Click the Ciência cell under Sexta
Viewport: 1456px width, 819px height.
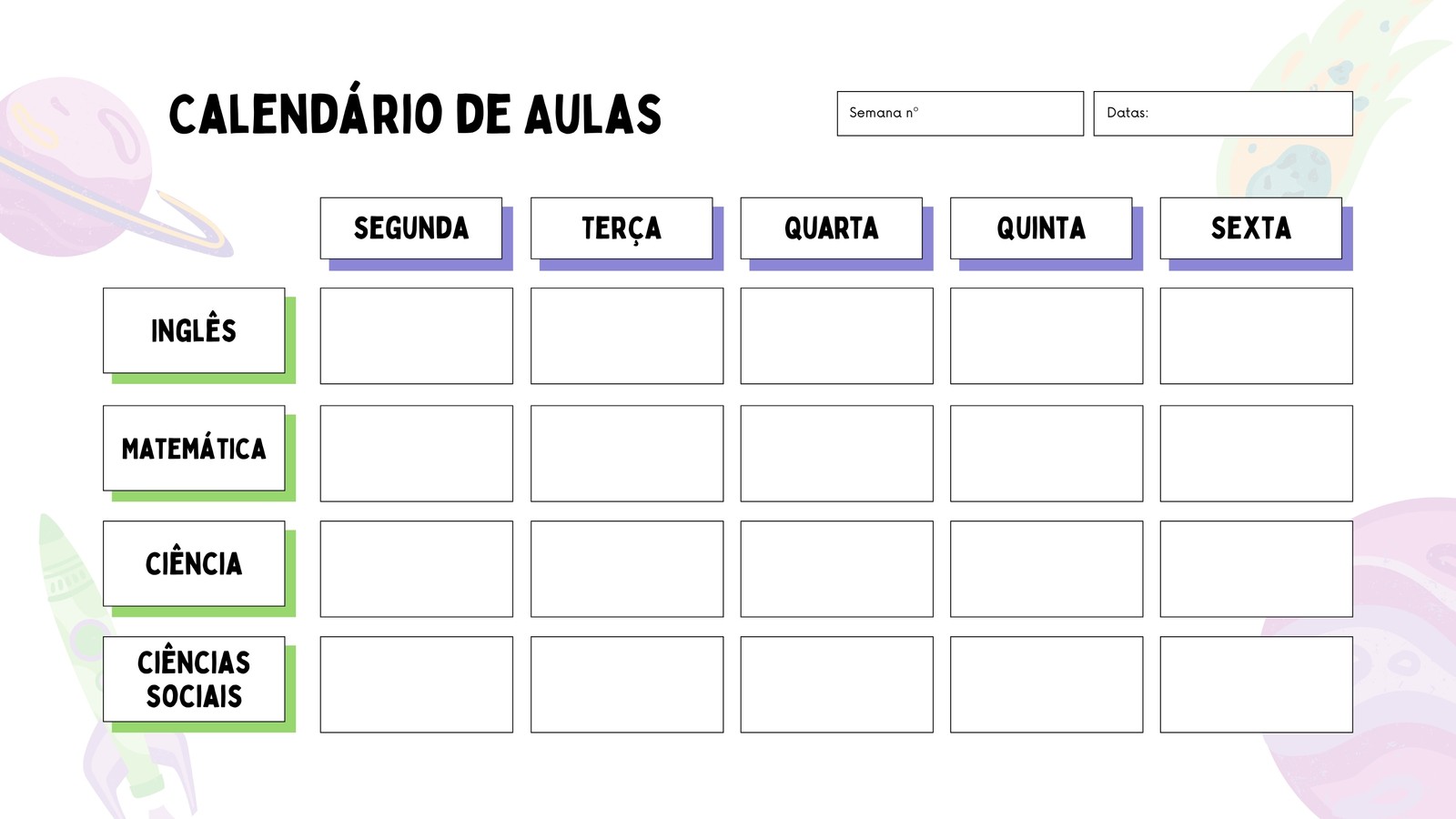point(1257,569)
